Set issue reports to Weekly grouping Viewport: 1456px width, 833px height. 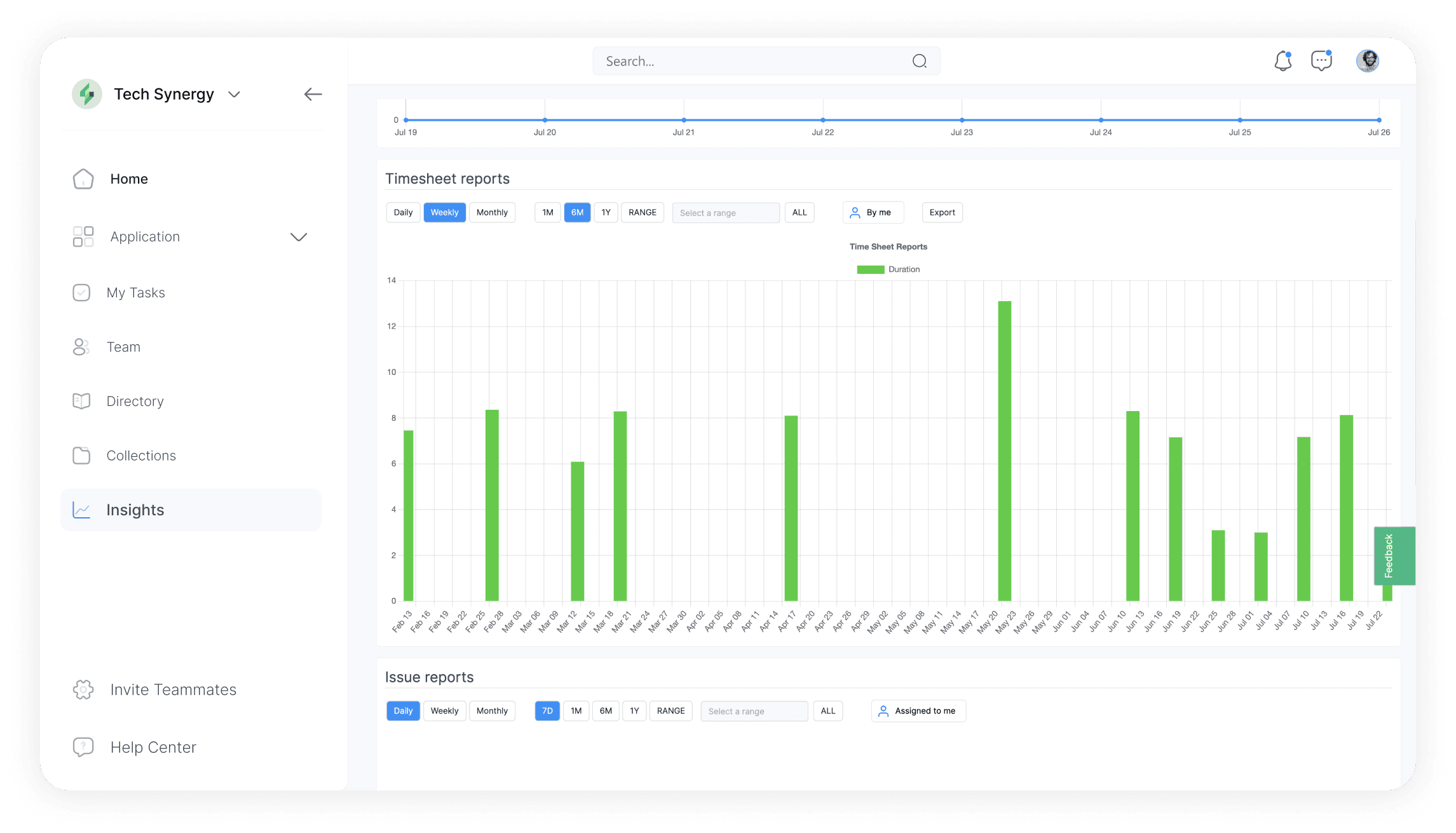pyautogui.click(x=444, y=711)
